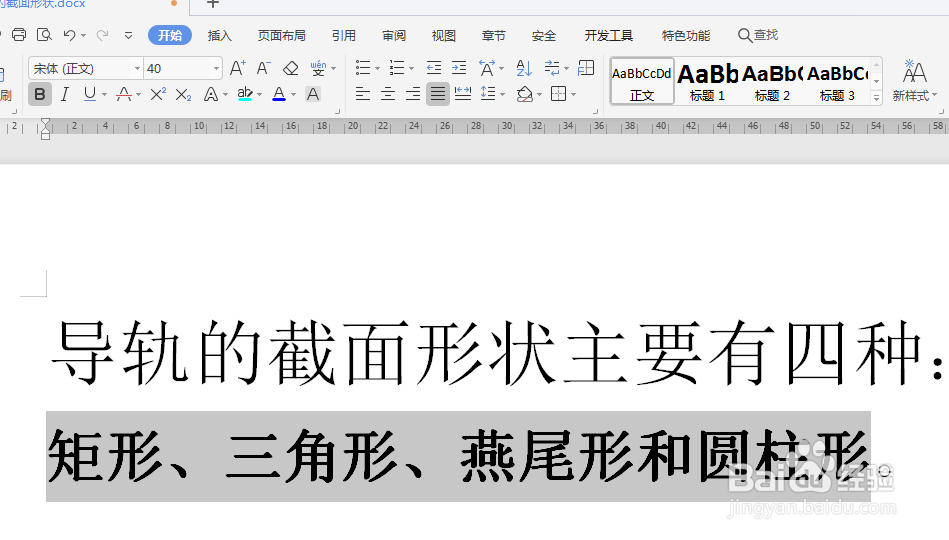Clear formatting with eraser icon
This screenshot has width=949, height=540.
pyautogui.click(x=291, y=68)
